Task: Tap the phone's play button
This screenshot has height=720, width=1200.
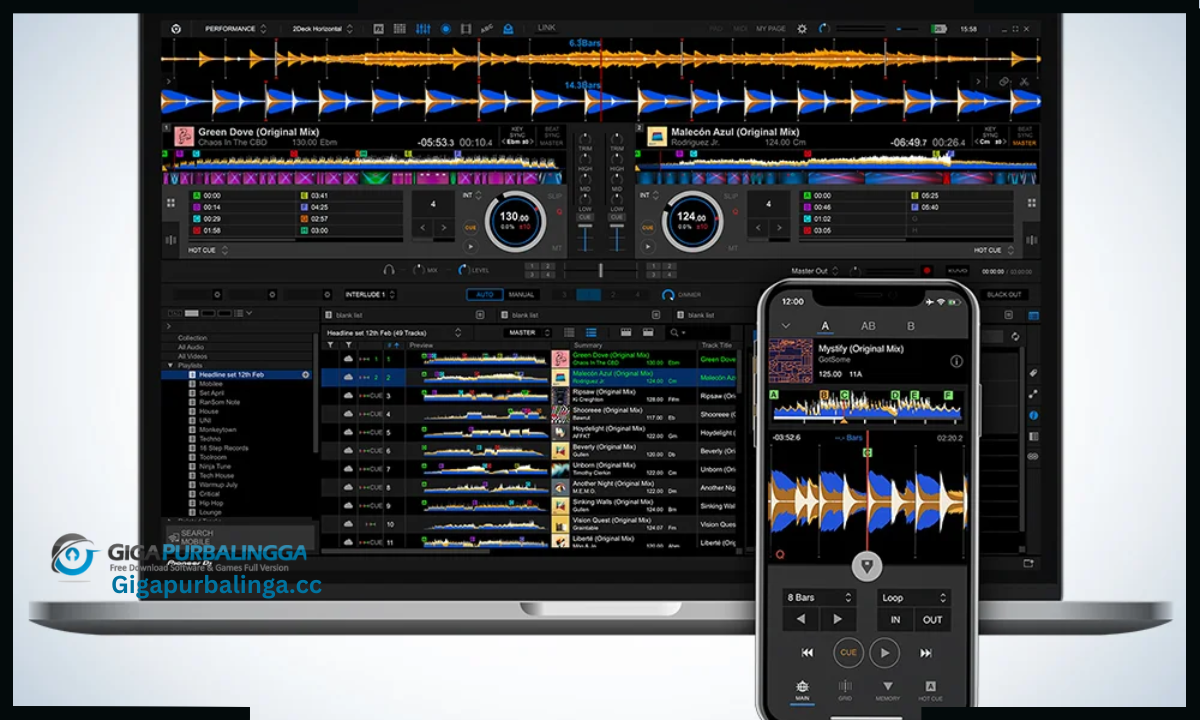Action: click(884, 653)
